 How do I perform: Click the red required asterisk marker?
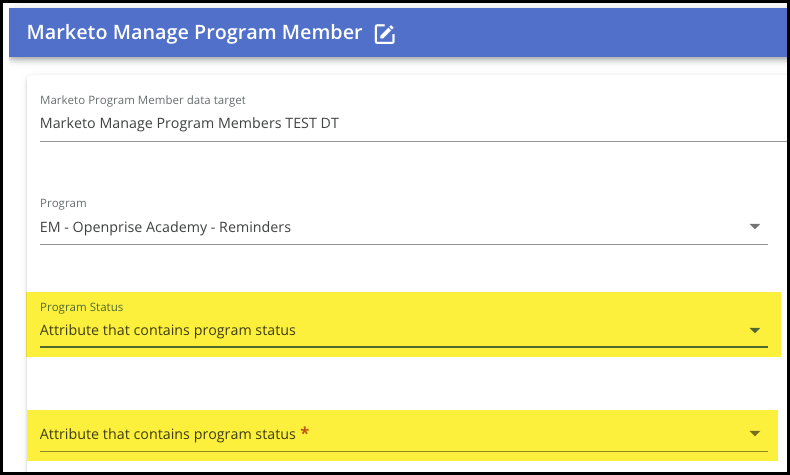click(x=304, y=432)
